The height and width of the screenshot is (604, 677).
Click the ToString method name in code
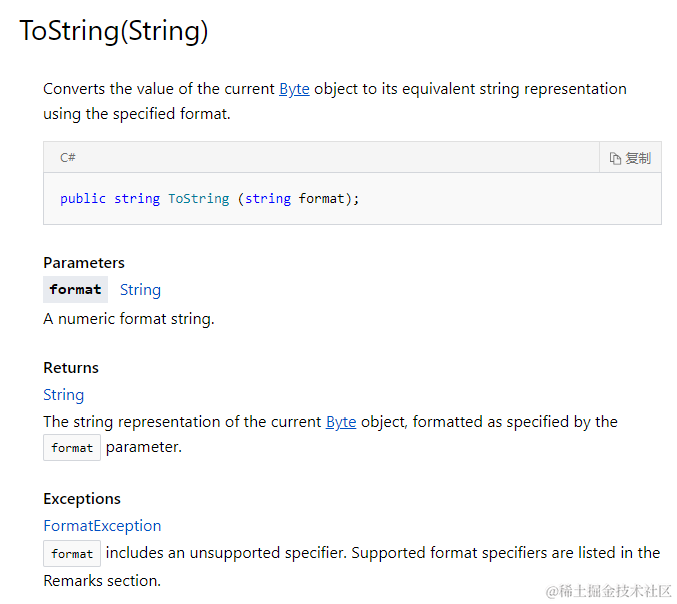click(x=198, y=199)
